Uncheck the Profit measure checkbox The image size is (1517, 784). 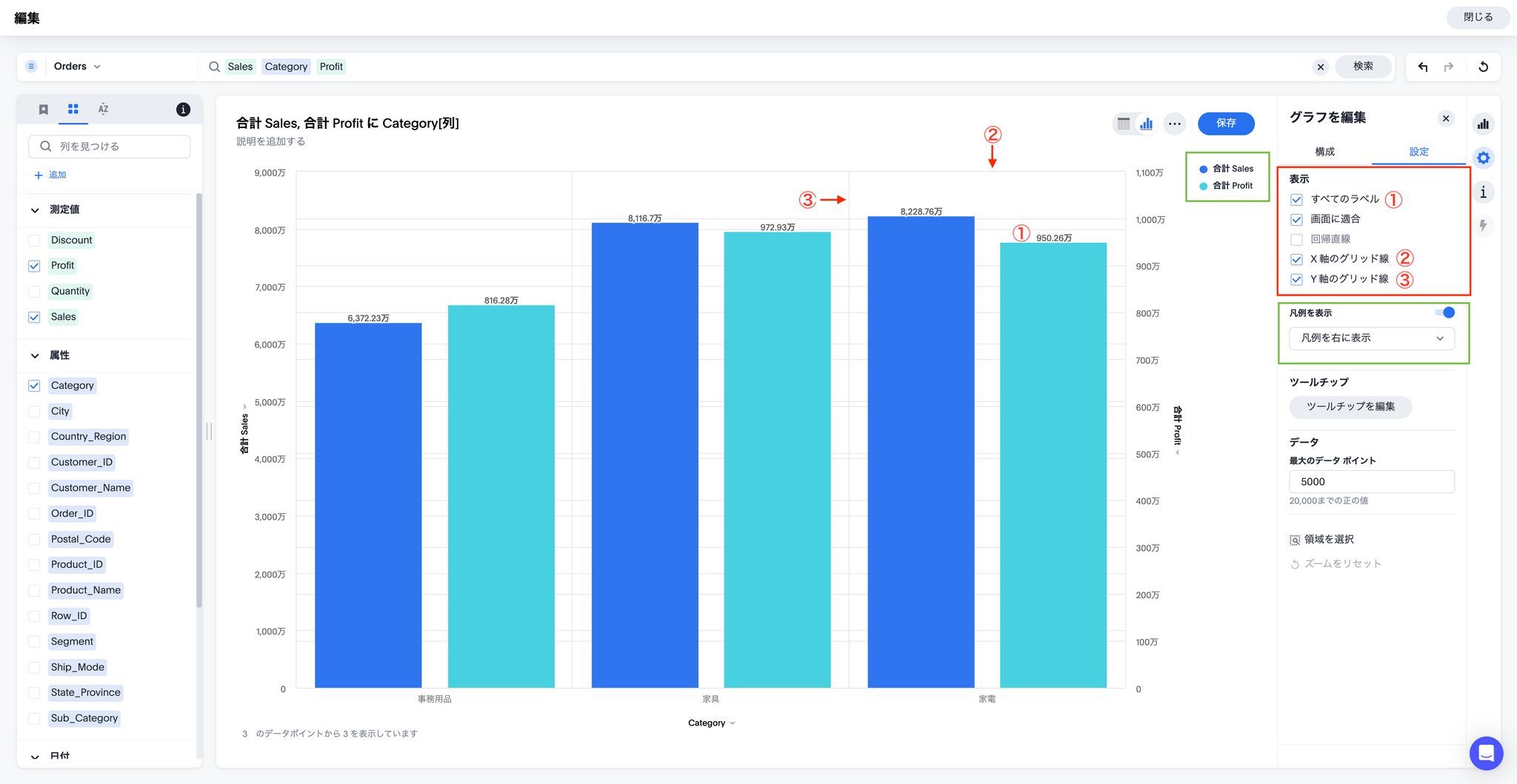click(x=34, y=266)
